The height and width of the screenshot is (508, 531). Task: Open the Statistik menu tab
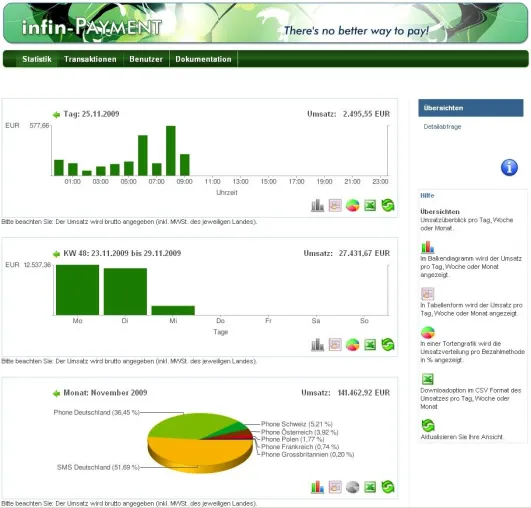[37, 59]
